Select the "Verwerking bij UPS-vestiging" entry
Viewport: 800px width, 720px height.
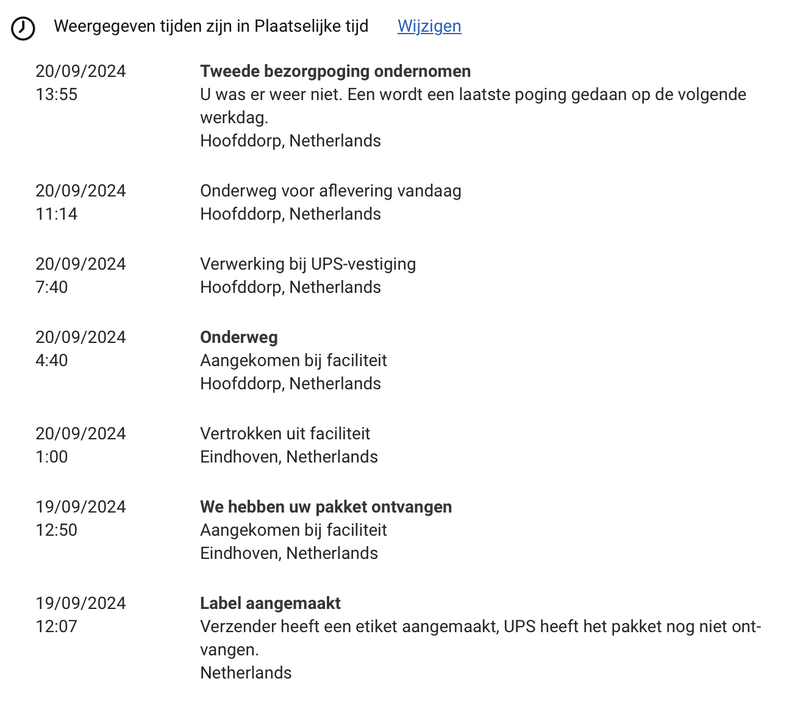(307, 264)
